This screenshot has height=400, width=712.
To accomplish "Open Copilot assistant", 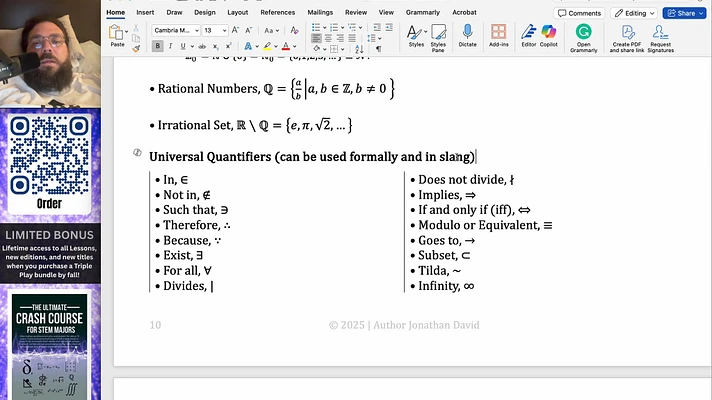I will tap(549, 36).
